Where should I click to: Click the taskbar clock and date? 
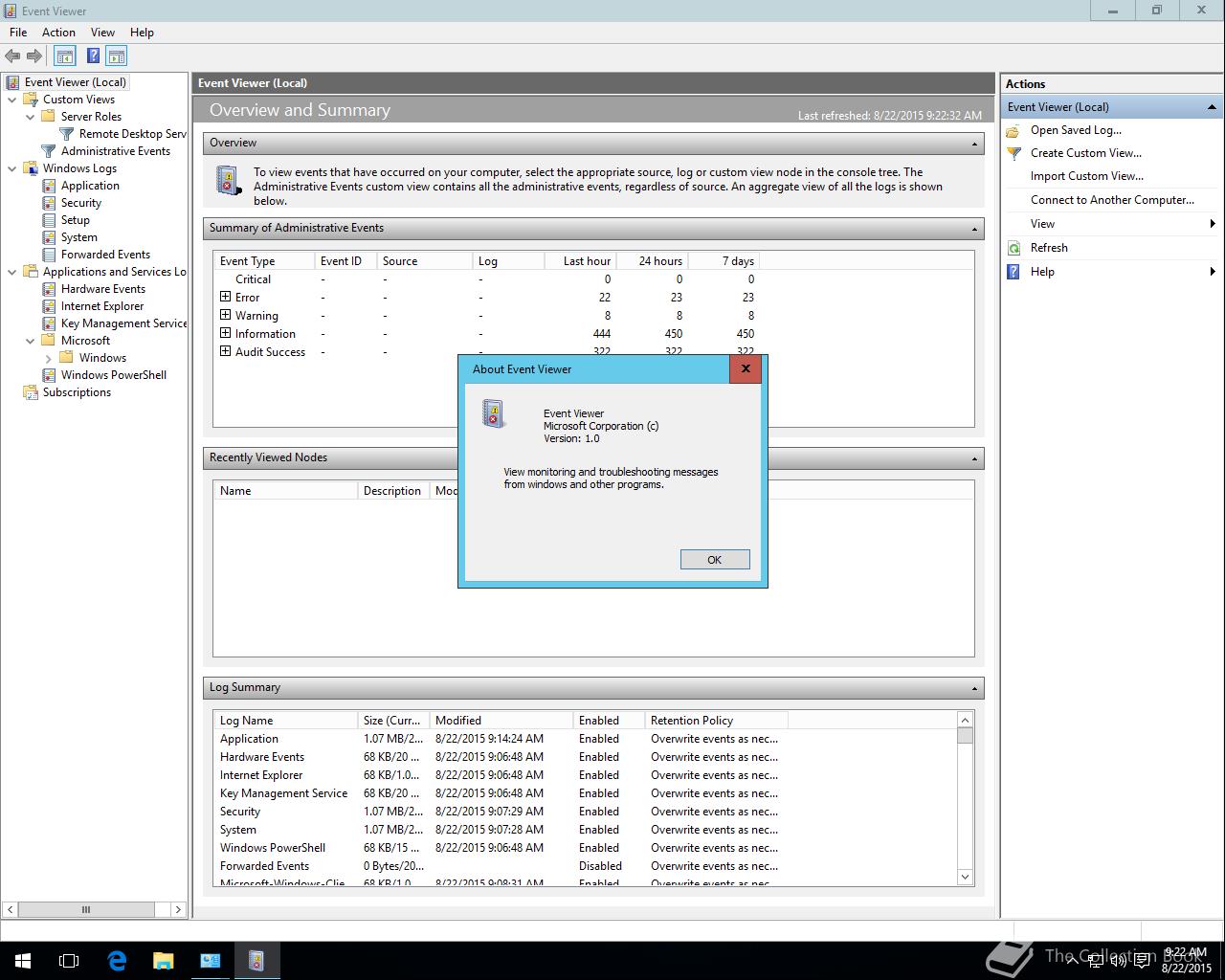click(1186, 961)
